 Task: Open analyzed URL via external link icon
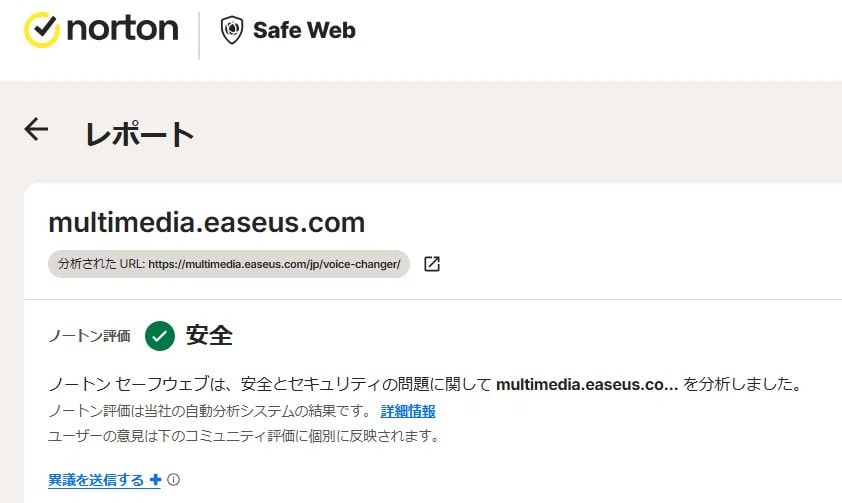coord(432,264)
